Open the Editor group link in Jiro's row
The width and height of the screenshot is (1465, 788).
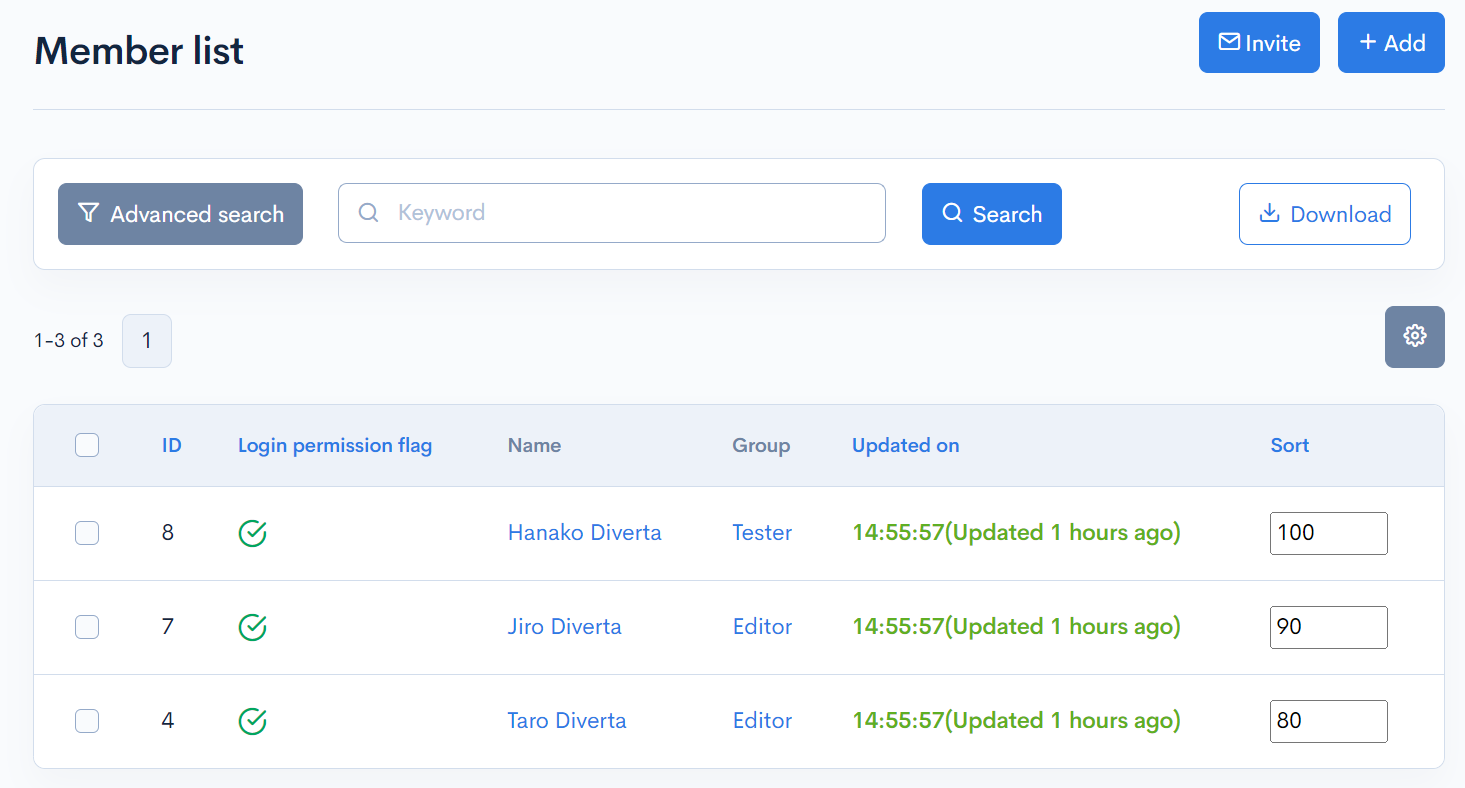[763, 627]
